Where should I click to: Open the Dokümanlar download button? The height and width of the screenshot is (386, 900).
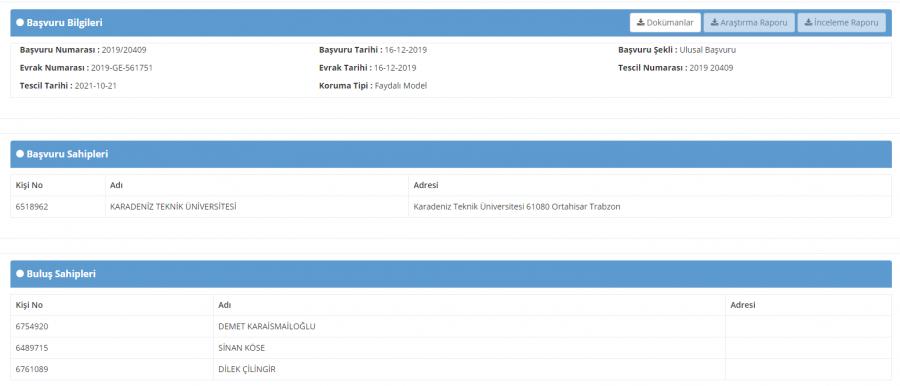[x=665, y=23]
